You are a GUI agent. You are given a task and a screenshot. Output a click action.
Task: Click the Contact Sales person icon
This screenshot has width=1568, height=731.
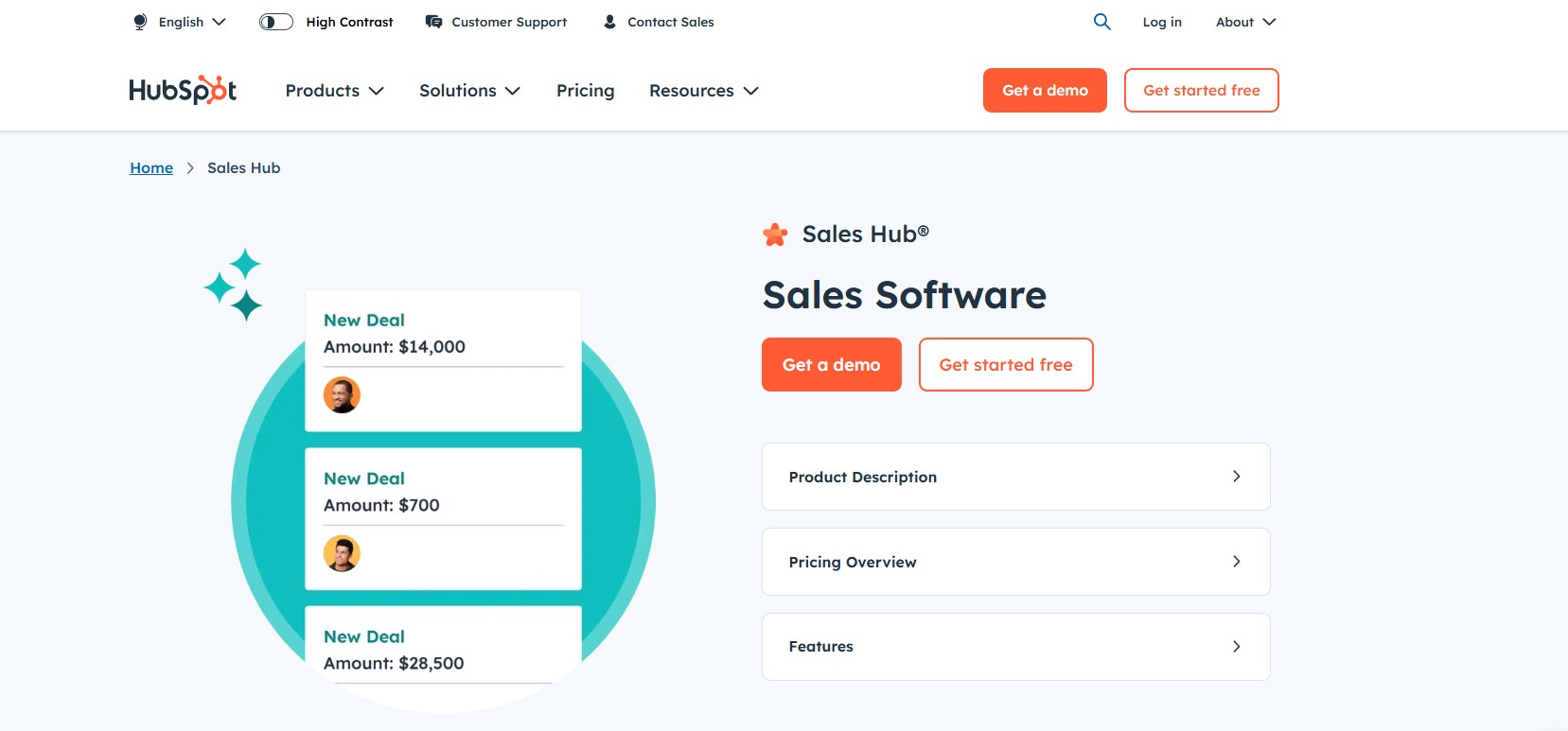[x=609, y=22]
